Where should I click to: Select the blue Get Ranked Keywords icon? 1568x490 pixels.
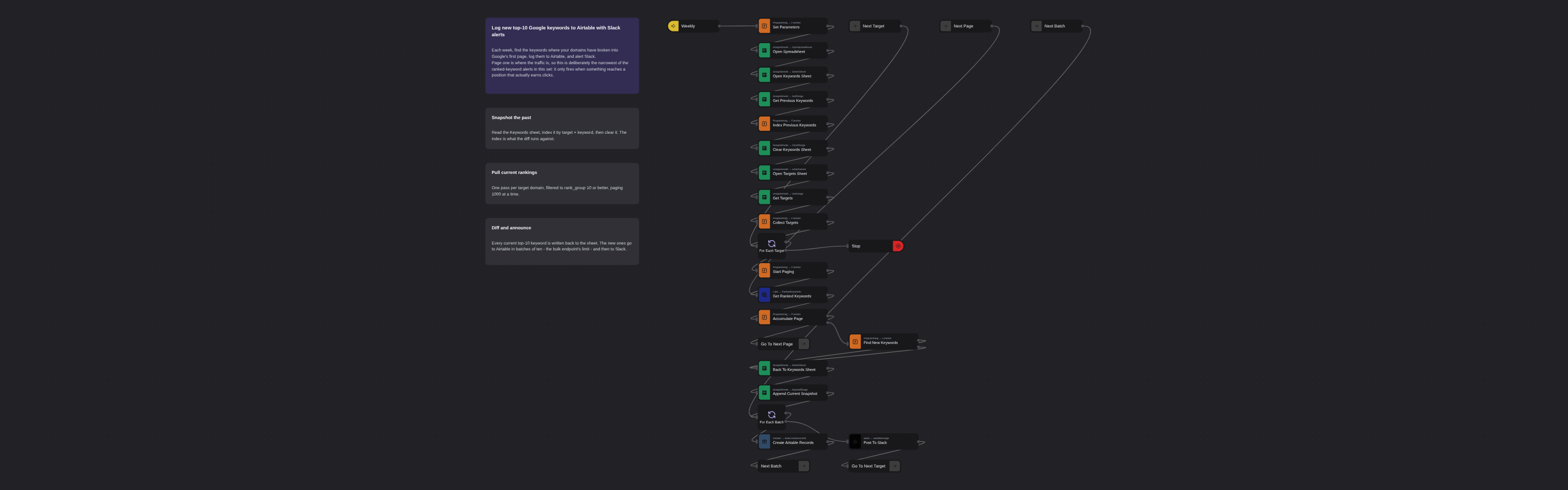point(764,294)
